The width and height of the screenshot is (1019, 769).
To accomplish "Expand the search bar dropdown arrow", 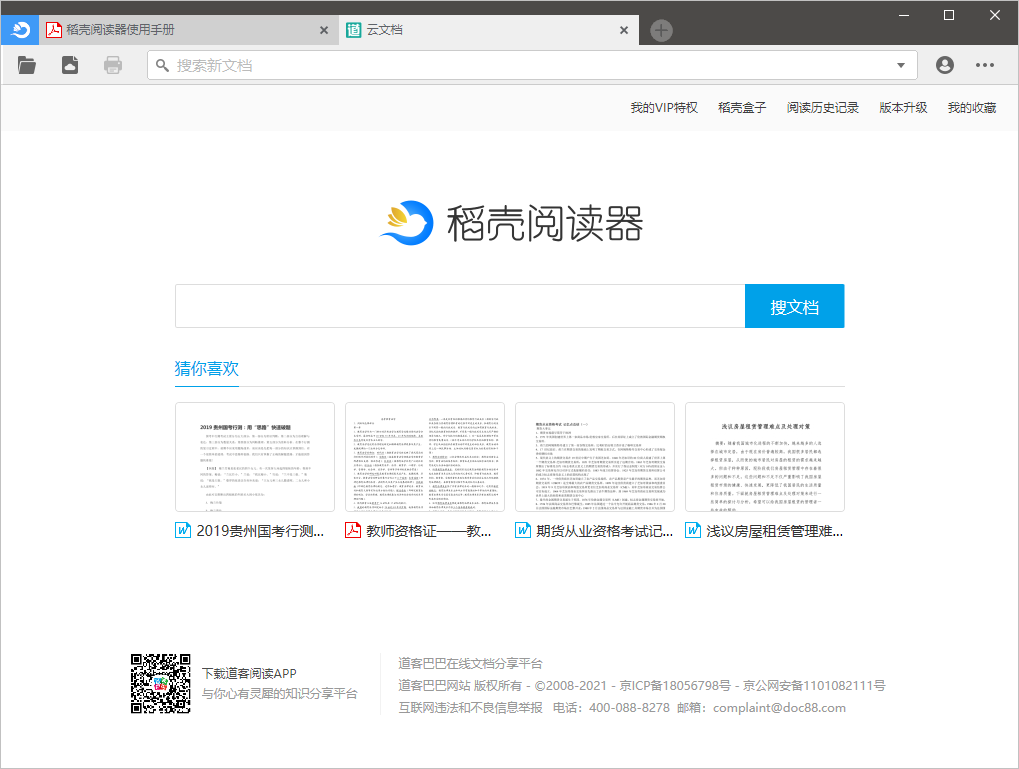I will point(901,66).
